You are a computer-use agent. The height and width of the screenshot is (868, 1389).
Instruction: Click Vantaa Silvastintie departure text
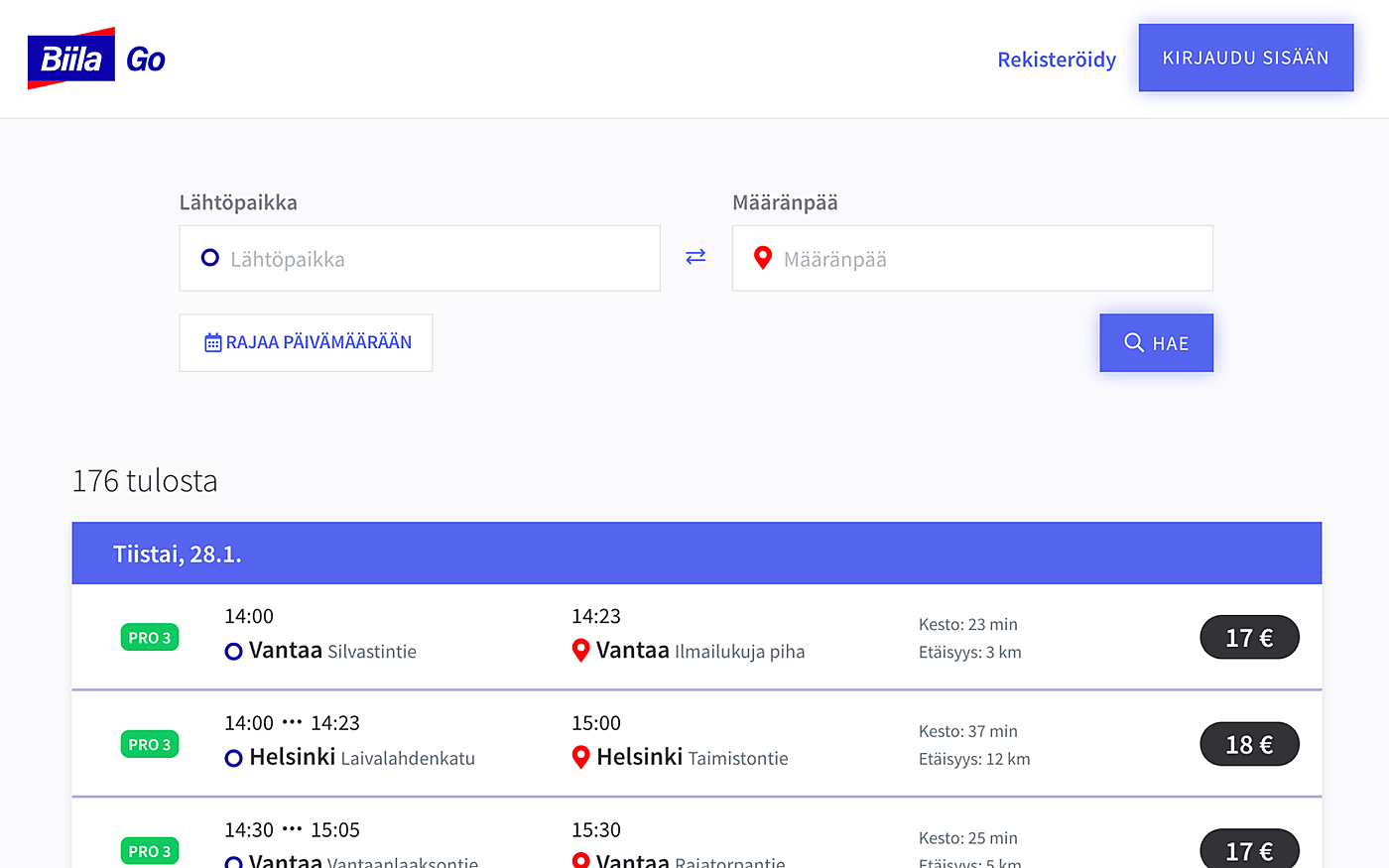click(332, 651)
